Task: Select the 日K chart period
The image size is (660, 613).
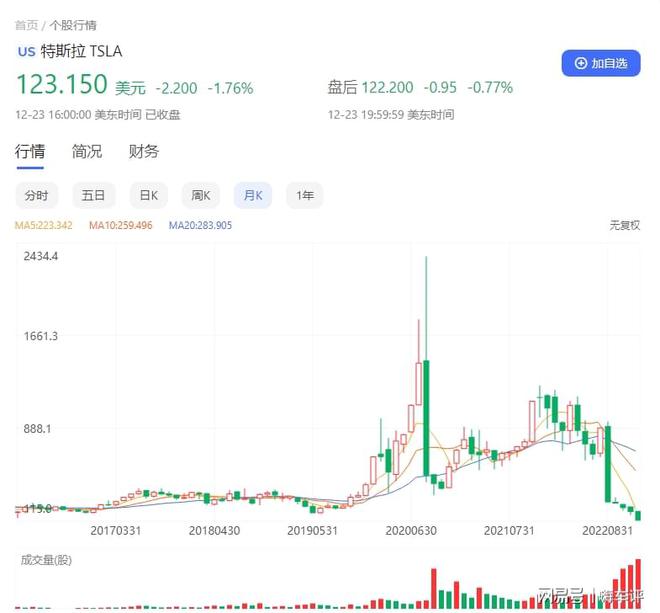Action: coord(149,195)
